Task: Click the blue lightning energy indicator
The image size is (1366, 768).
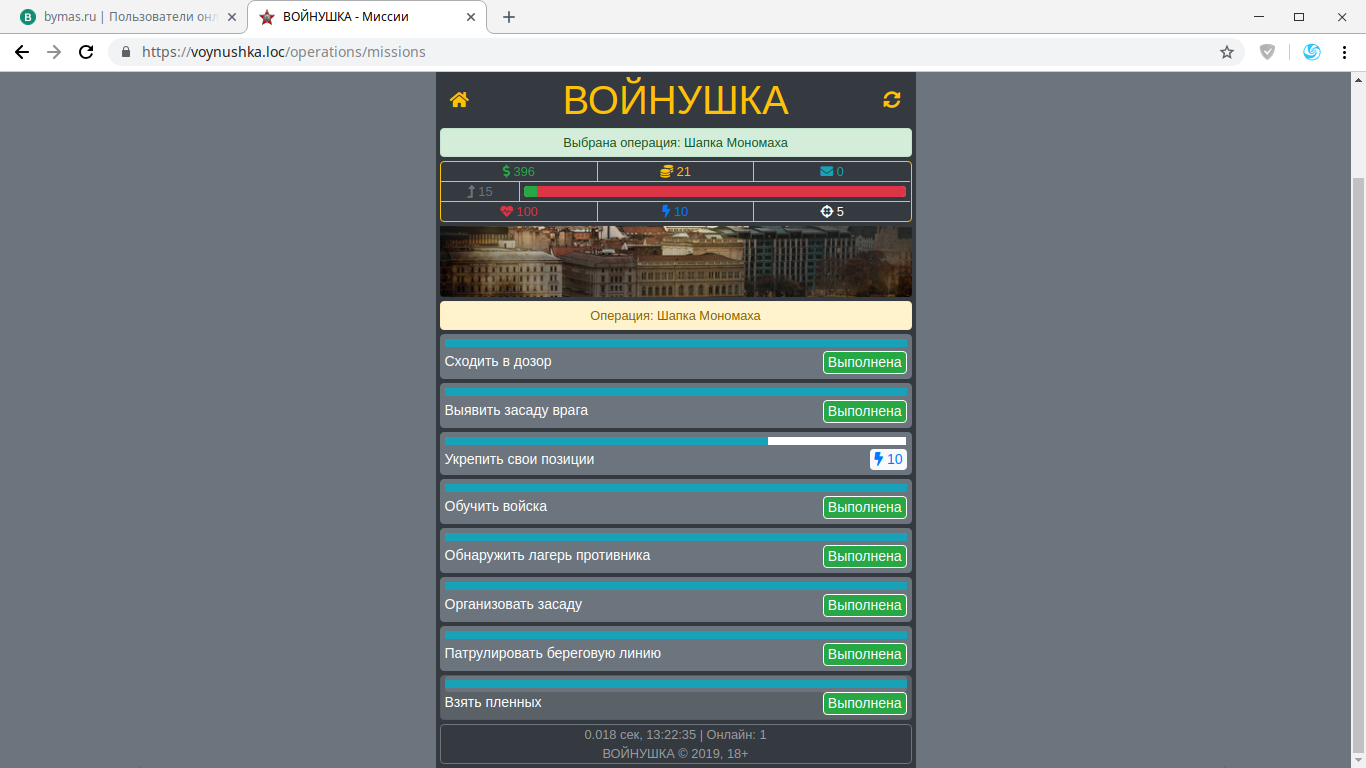Action: 675,211
